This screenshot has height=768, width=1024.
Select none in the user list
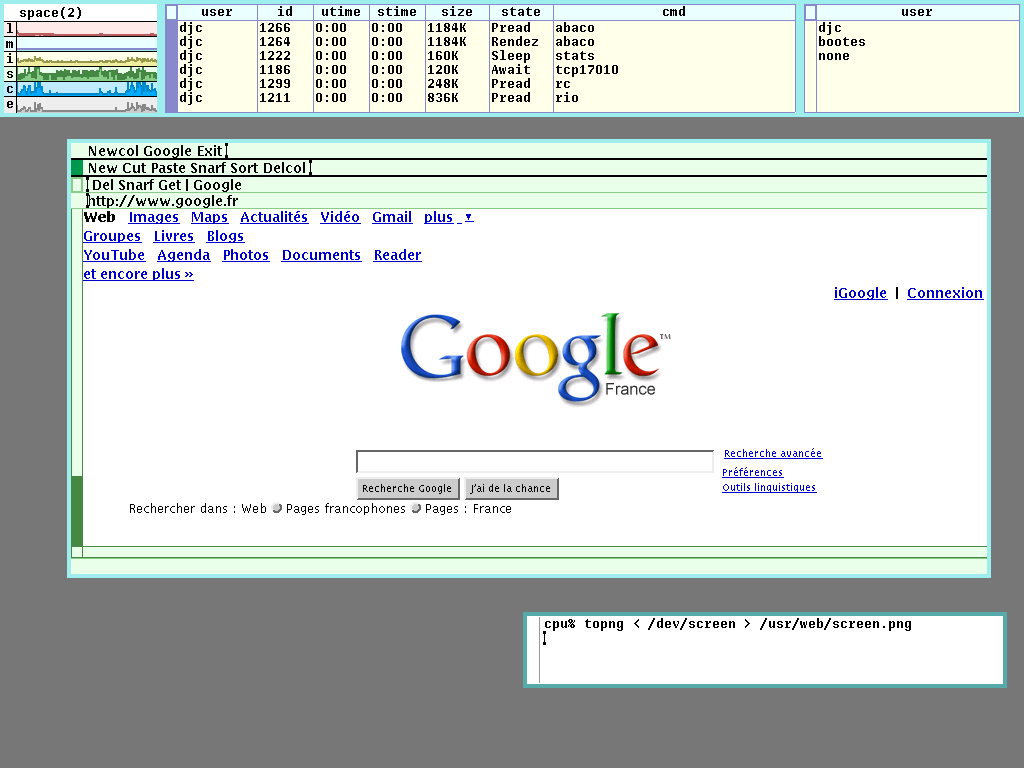pyautogui.click(x=834, y=56)
